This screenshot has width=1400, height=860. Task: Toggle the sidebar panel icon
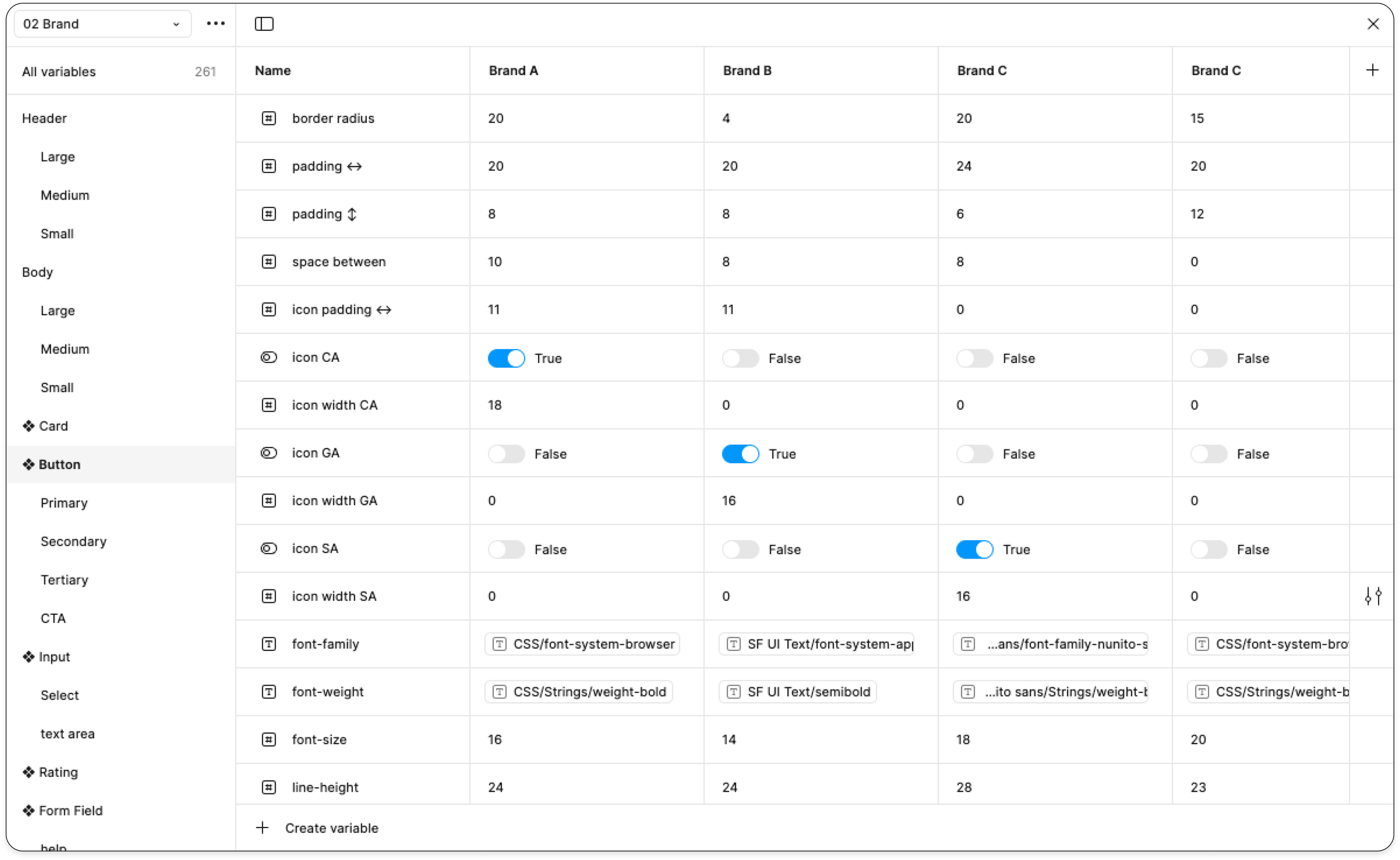point(264,24)
